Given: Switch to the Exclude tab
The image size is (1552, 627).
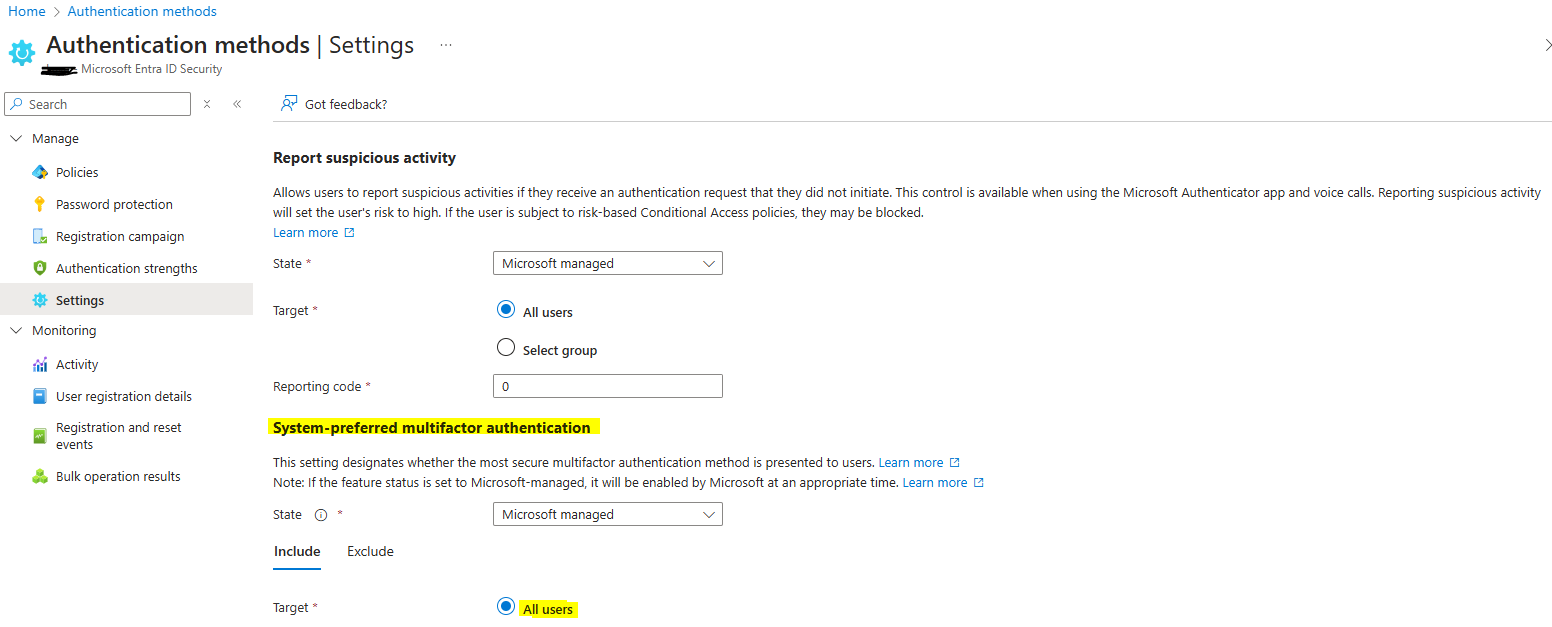Looking at the screenshot, I should [x=370, y=551].
